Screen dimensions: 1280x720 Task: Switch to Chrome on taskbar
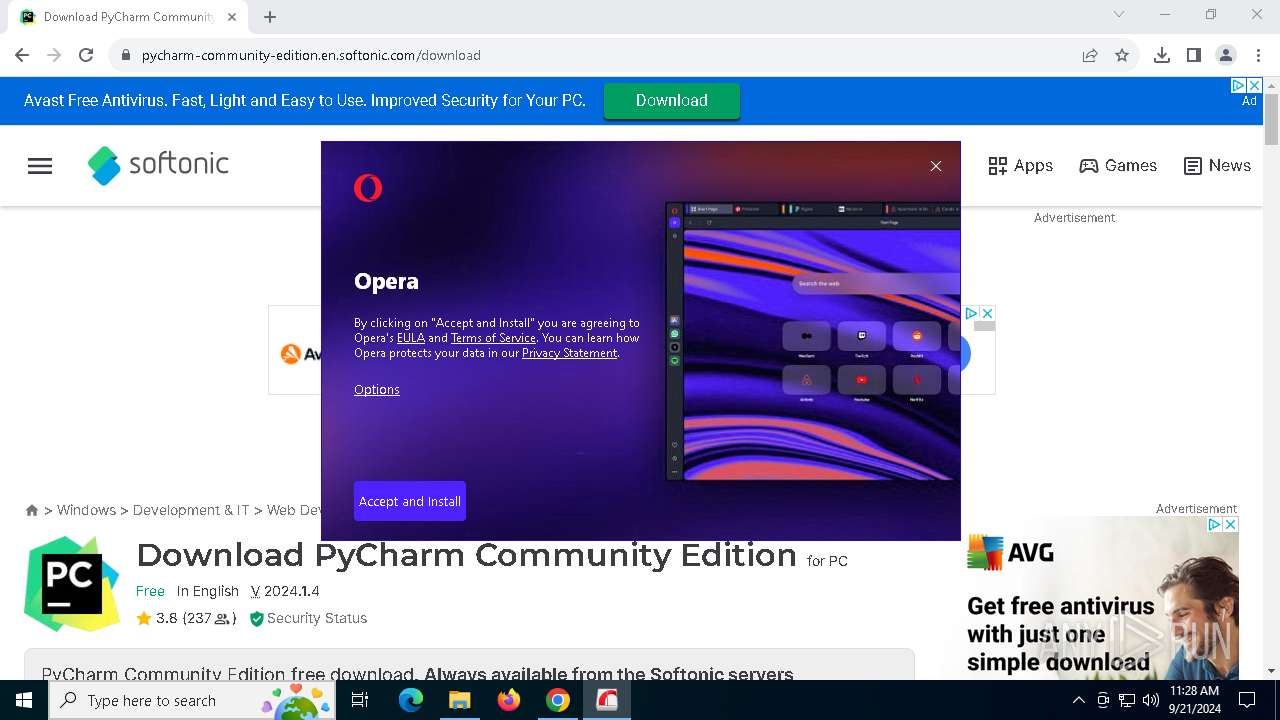[557, 700]
